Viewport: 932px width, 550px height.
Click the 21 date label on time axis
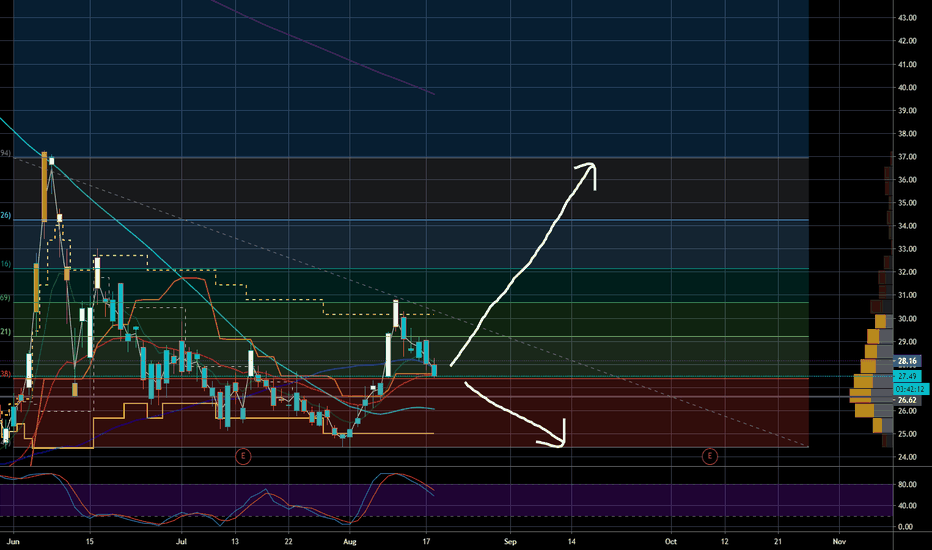778,542
